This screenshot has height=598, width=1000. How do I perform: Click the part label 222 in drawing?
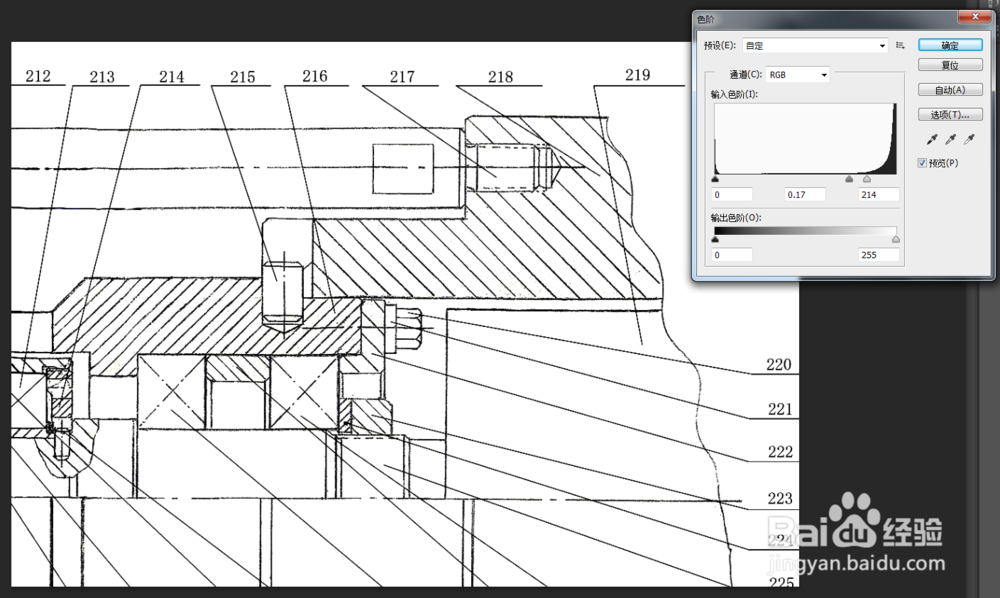coord(780,451)
